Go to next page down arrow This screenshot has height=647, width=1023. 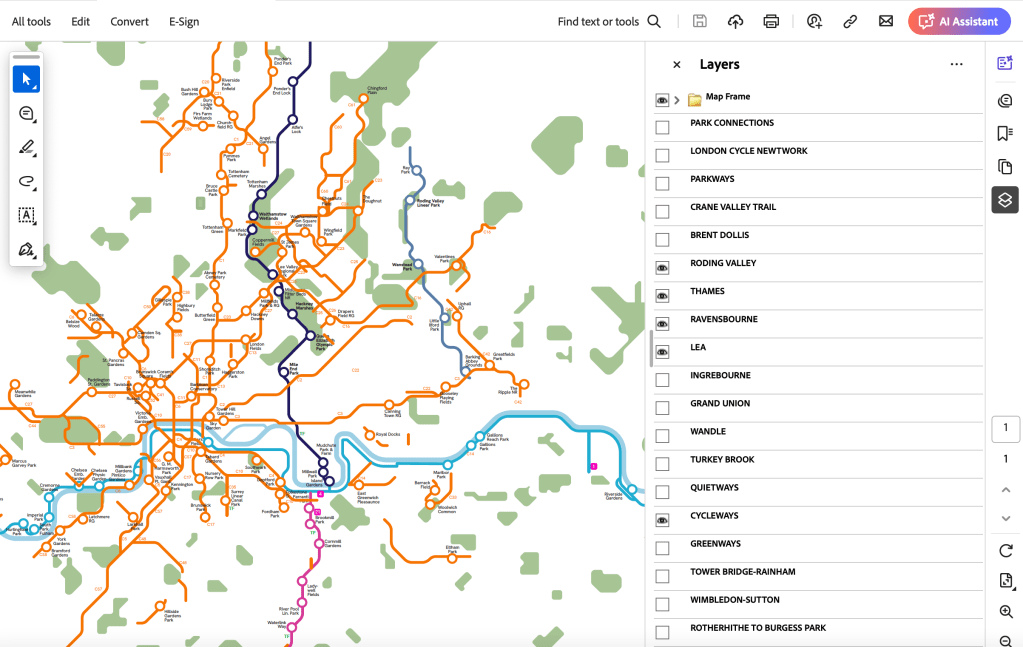tap(1006, 518)
